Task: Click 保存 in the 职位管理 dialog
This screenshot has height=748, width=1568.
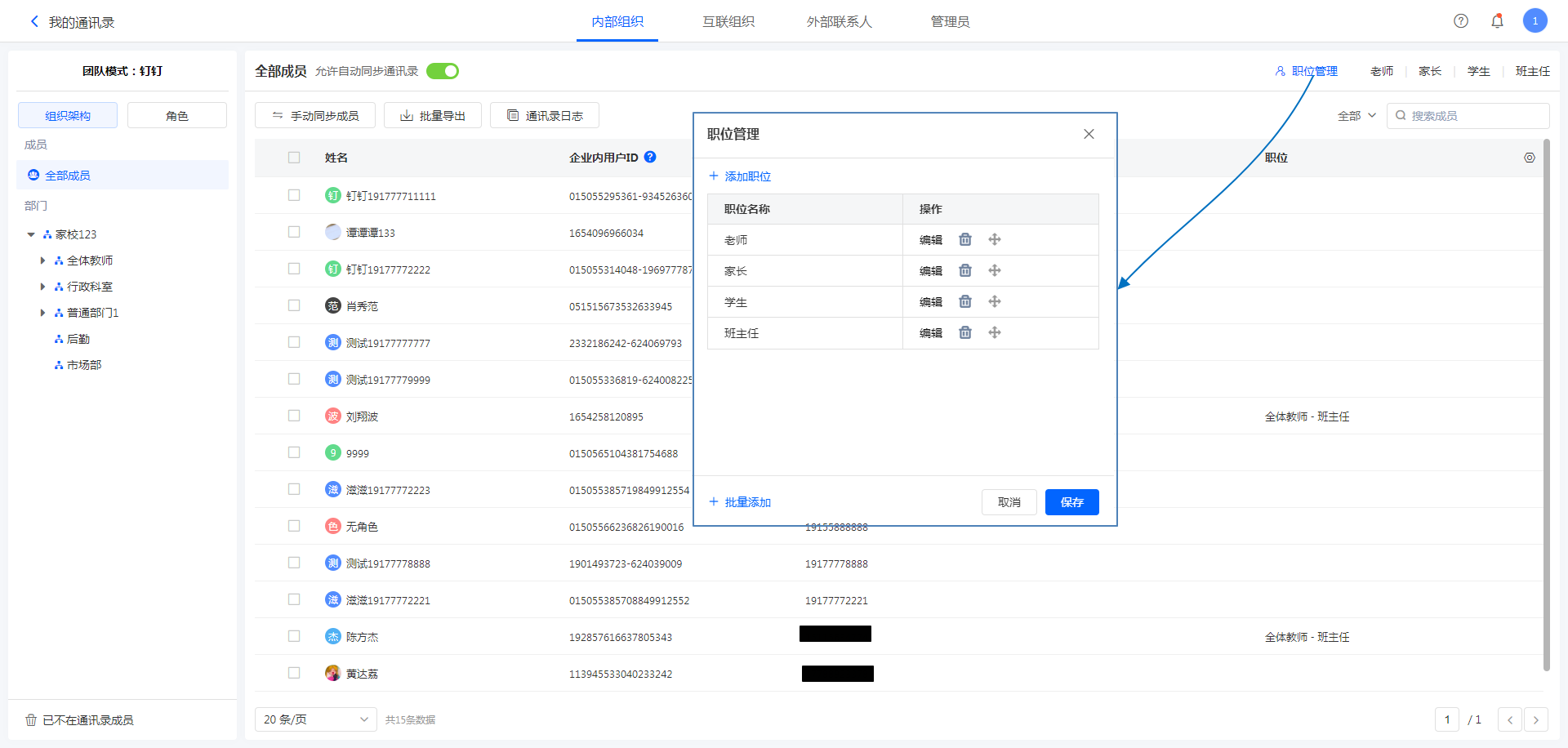Action: click(1071, 502)
